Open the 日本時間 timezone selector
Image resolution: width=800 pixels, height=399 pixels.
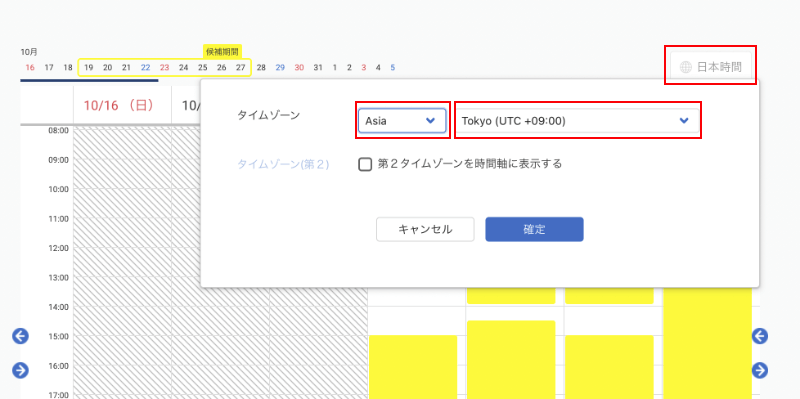click(x=711, y=67)
